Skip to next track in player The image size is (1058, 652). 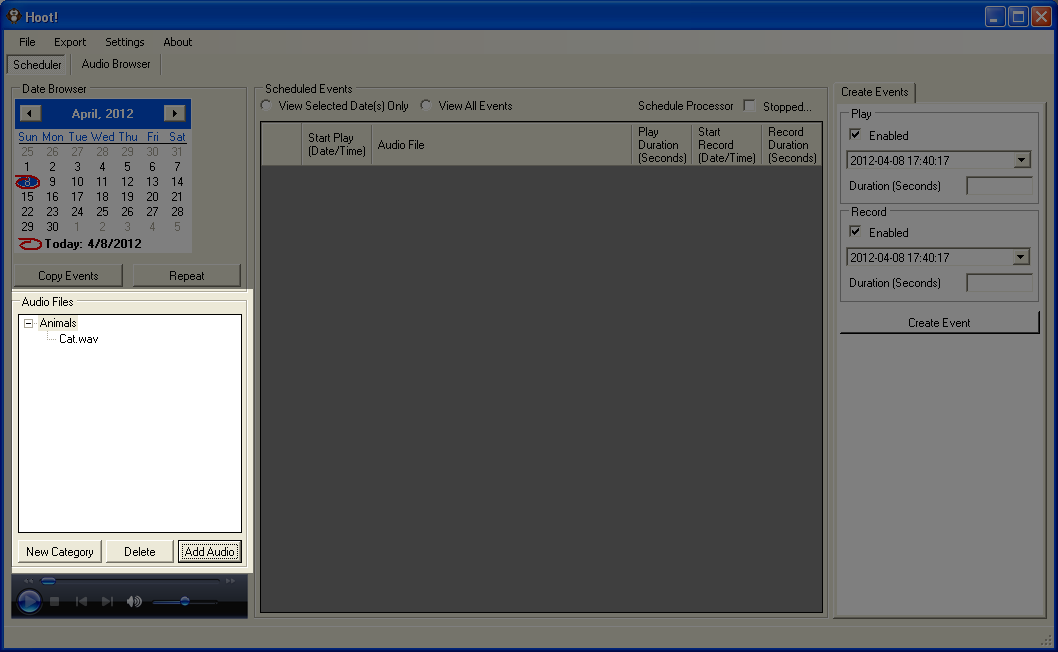107,601
